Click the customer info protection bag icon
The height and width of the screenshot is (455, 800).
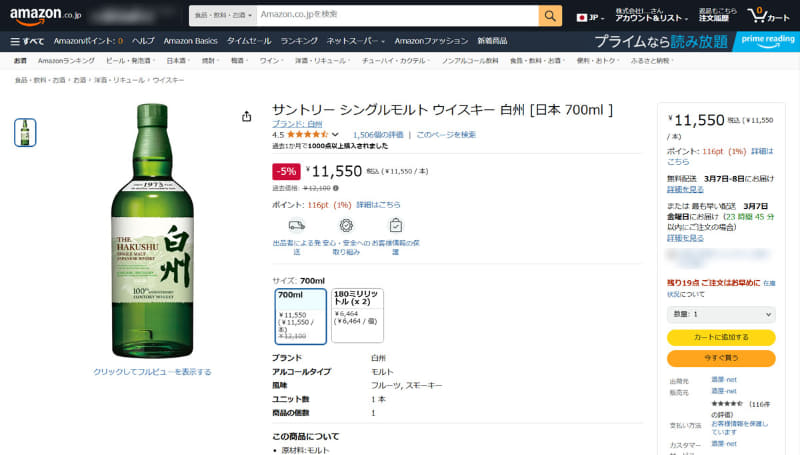point(395,225)
